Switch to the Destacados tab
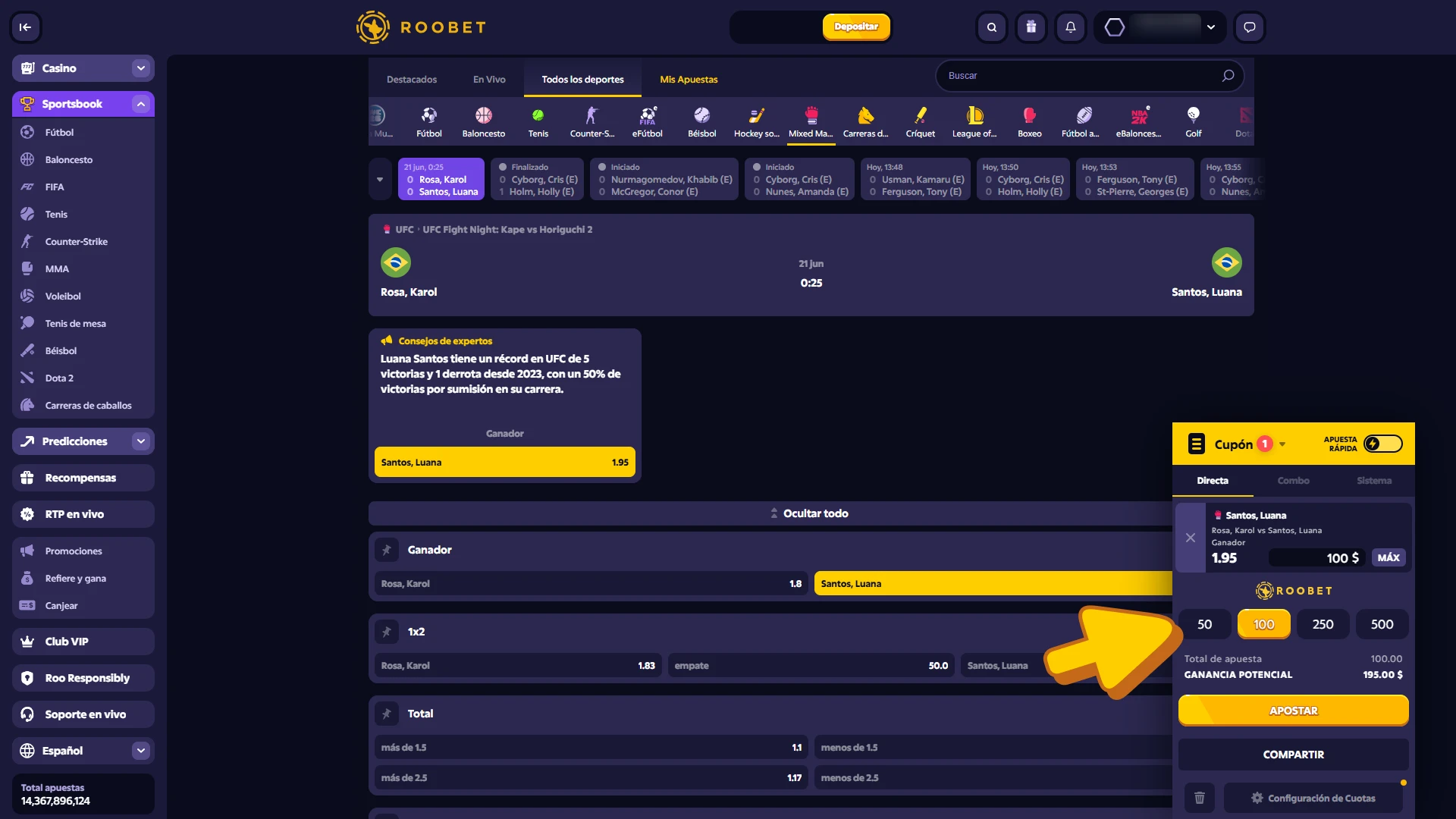The height and width of the screenshot is (819, 1456). (x=412, y=80)
